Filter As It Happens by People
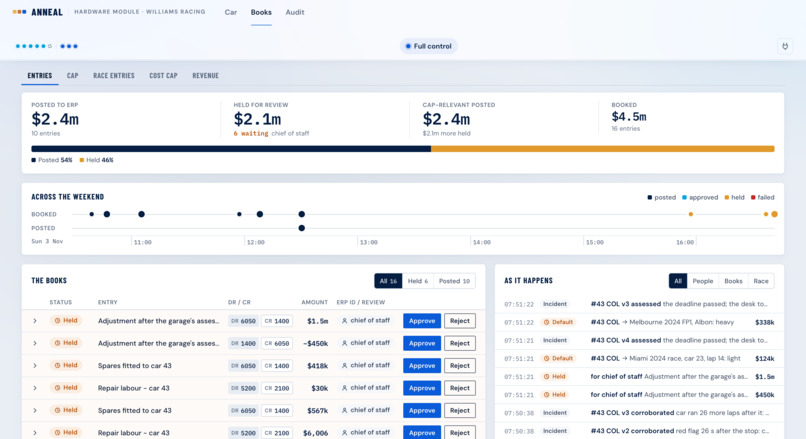Viewport: 806px width, 439px height. [702, 281]
